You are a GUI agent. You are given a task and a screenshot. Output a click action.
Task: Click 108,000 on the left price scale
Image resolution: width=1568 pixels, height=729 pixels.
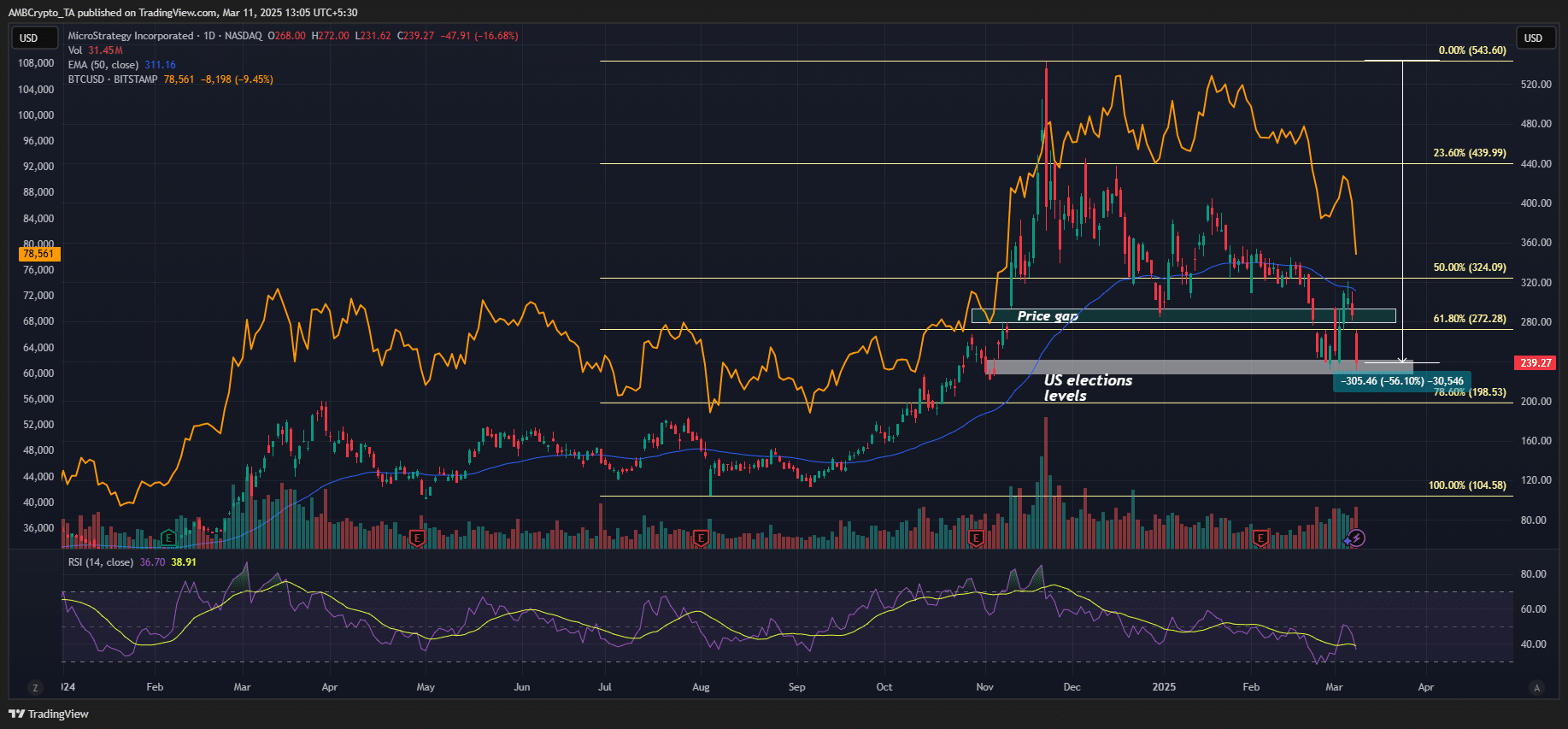36,63
